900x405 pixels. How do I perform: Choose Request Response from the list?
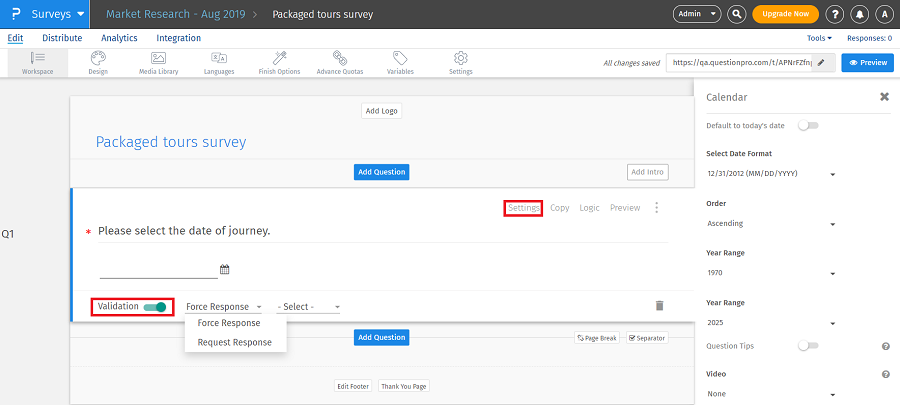[x=234, y=342]
